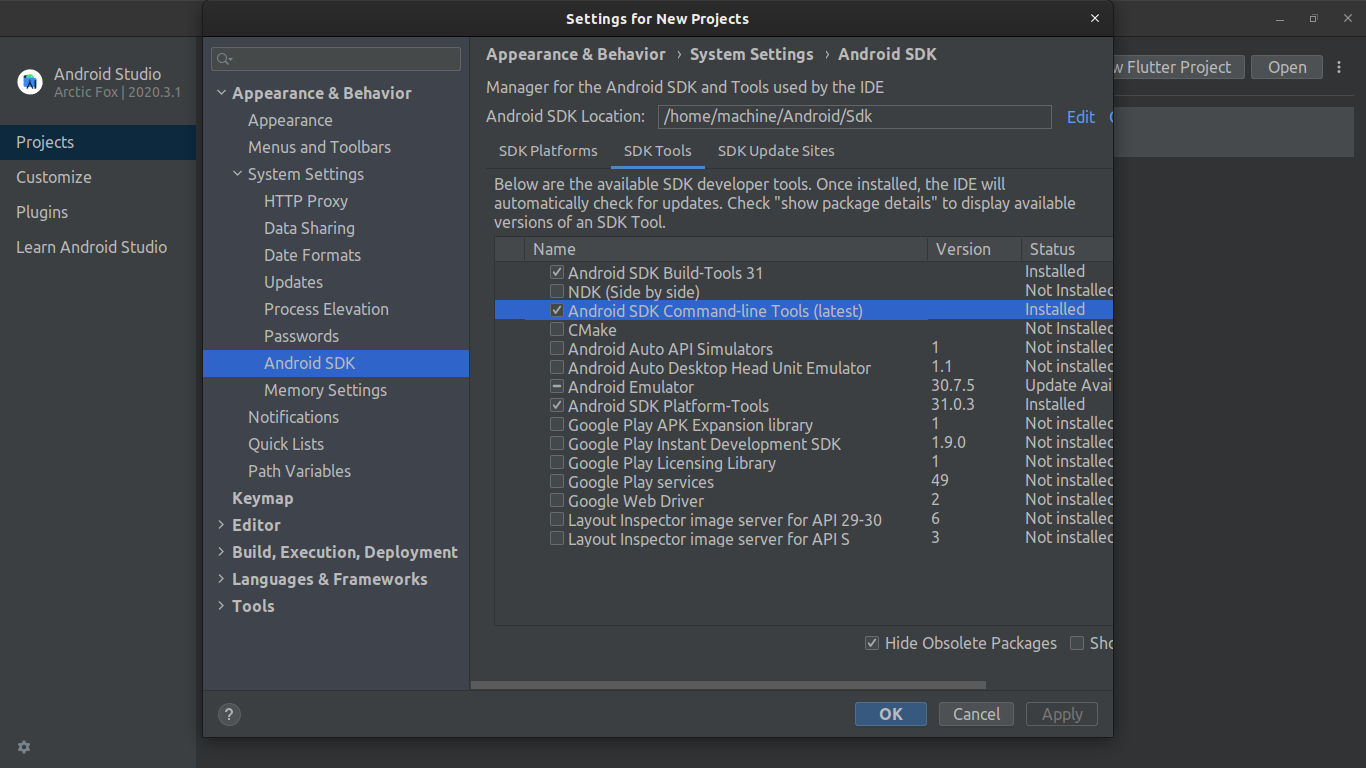
Task: Open Notifications settings
Action: pos(293,417)
